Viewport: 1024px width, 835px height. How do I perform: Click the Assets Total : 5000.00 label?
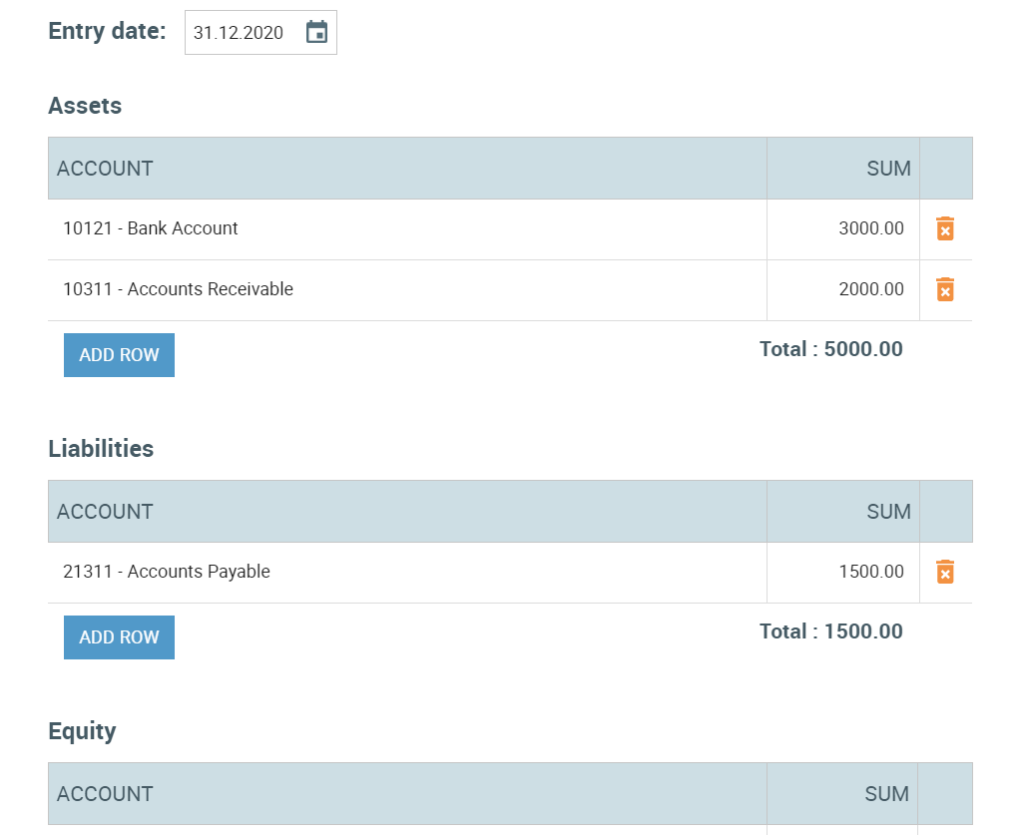coord(830,349)
